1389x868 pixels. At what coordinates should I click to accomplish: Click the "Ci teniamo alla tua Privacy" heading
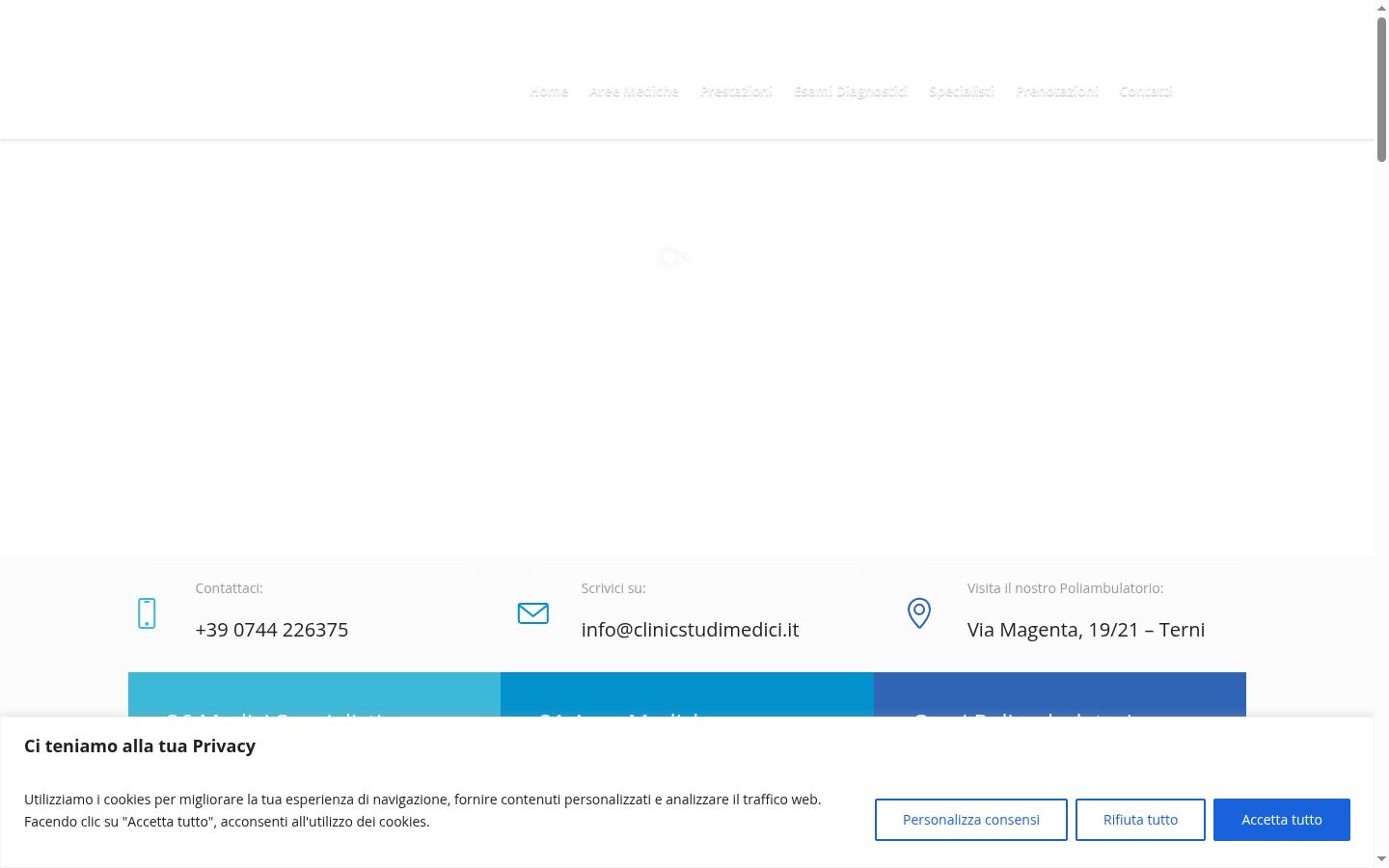pyautogui.click(x=140, y=746)
